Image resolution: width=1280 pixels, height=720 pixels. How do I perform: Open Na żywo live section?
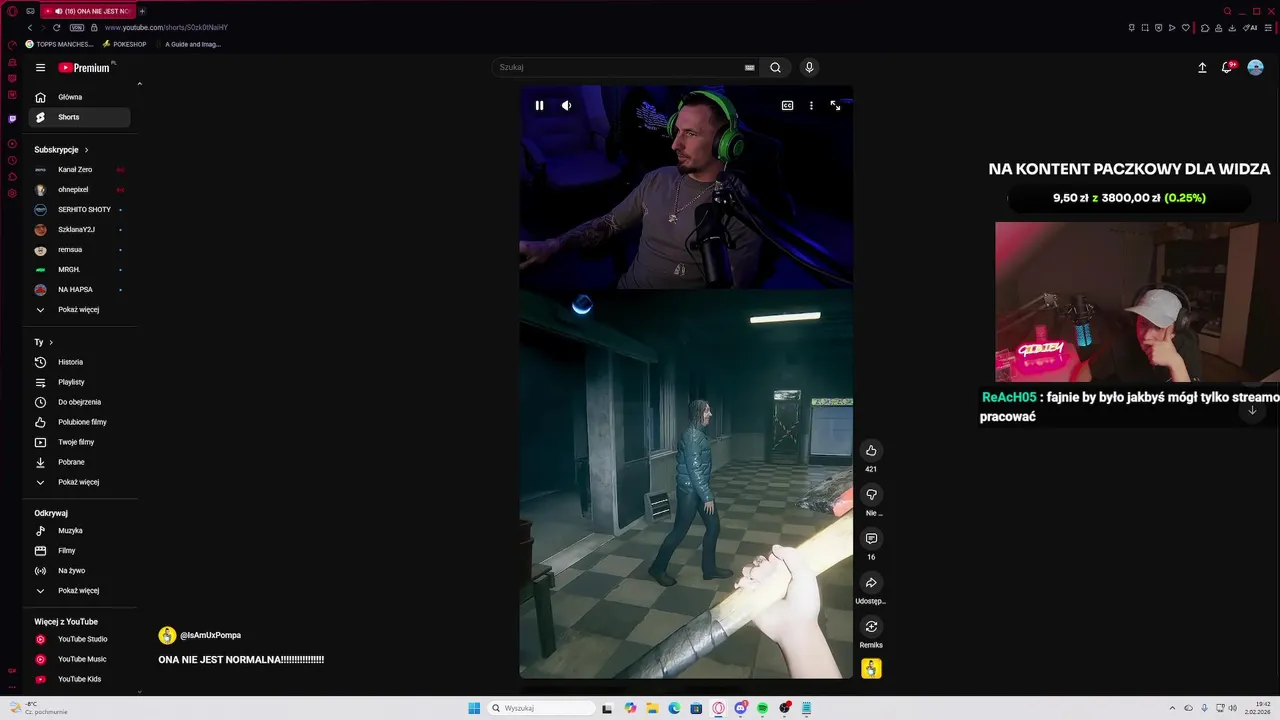79,571
